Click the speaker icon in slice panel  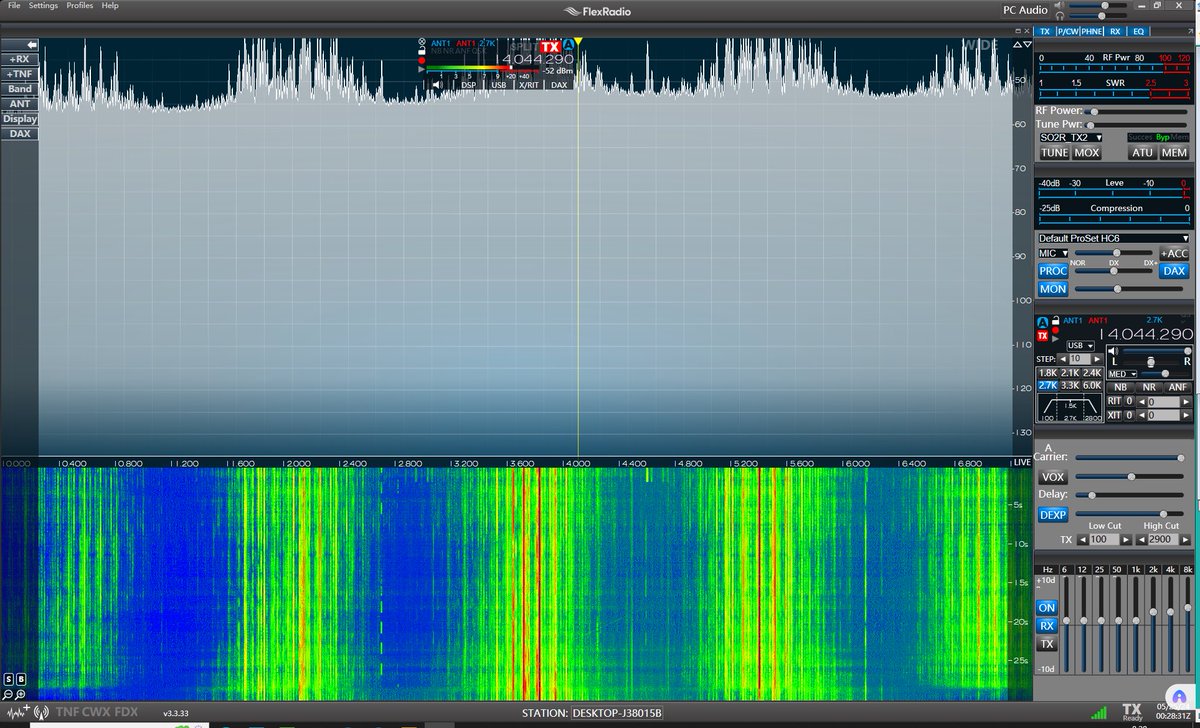(1115, 351)
